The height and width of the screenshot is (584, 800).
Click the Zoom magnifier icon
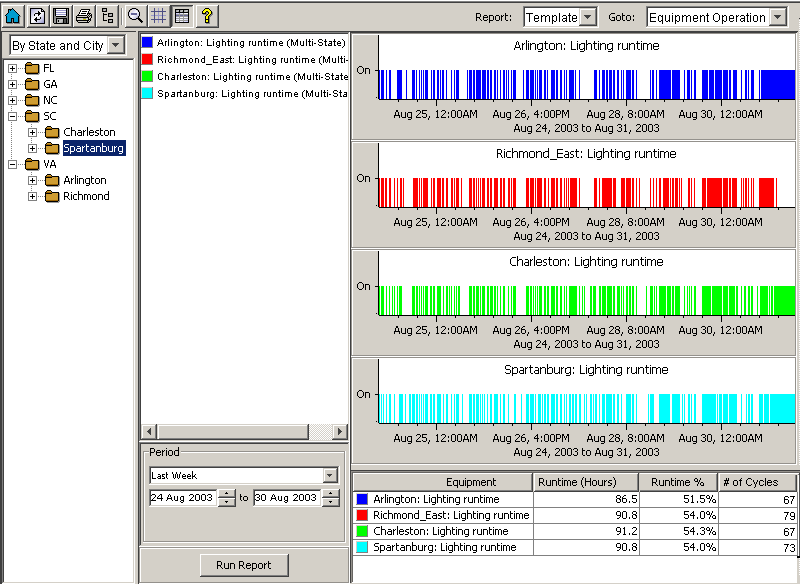[135, 16]
